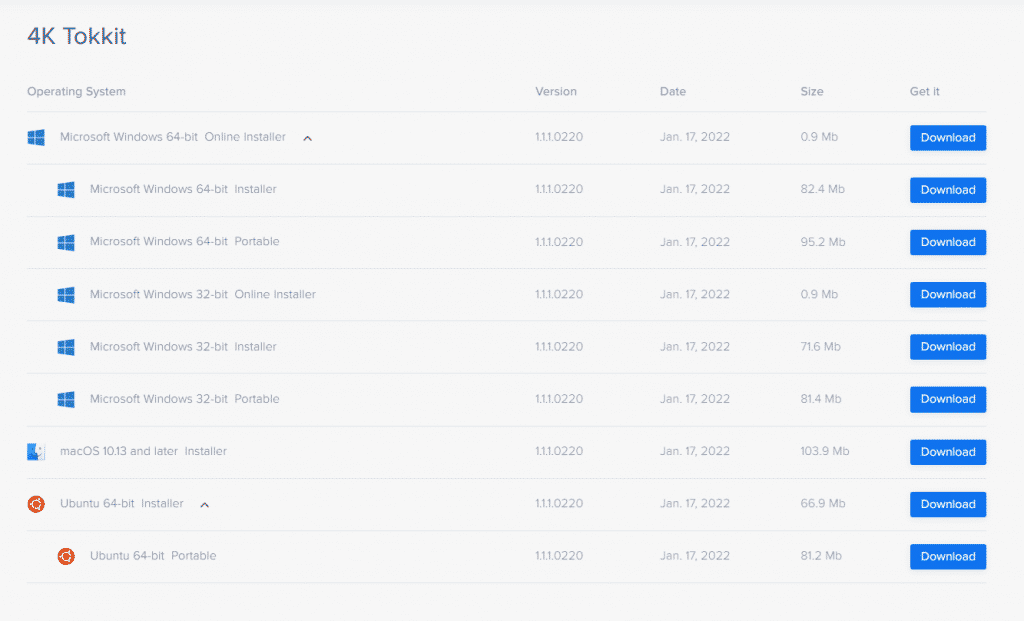Download Windows 64-bit Online Installer
Screen dimensions: 1024x621
(x=948, y=138)
